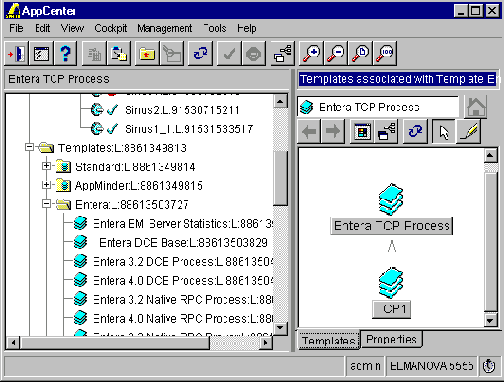Click the exit door toolbar icon
Image resolution: width=504 pixels, height=382 pixels.
click(16, 53)
